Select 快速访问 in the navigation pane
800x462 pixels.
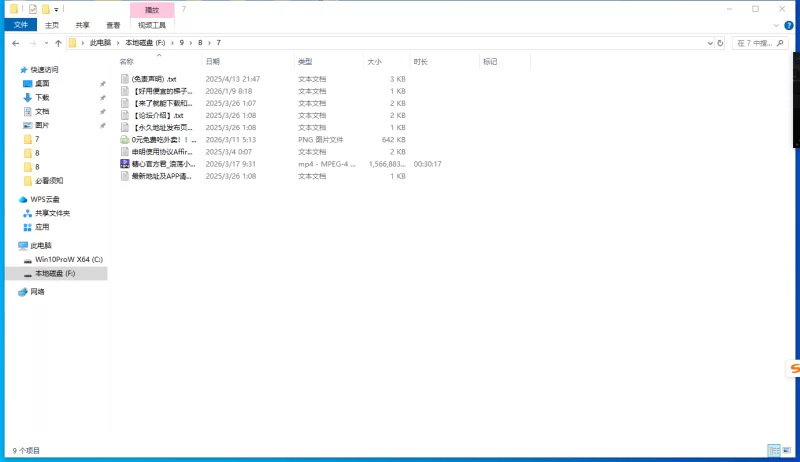click(44, 70)
